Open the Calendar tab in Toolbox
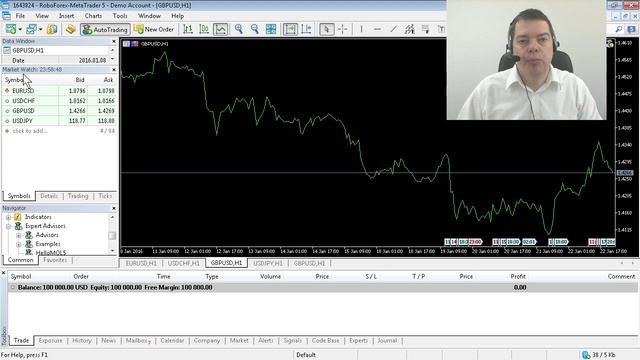The height and width of the screenshot is (360, 640). pyautogui.click(x=172, y=340)
